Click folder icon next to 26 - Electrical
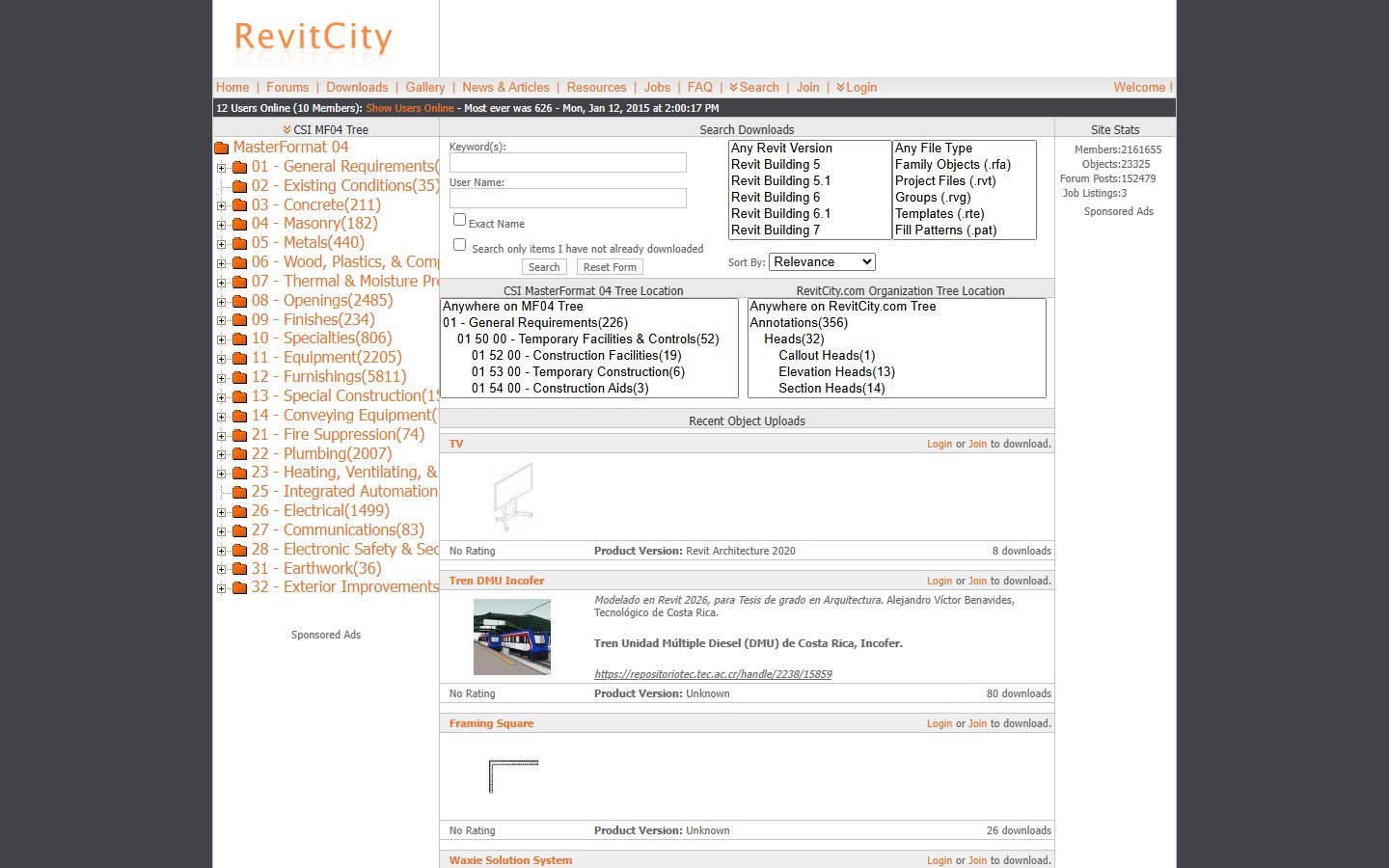The height and width of the screenshot is (868, 1389). coord(240,511)
